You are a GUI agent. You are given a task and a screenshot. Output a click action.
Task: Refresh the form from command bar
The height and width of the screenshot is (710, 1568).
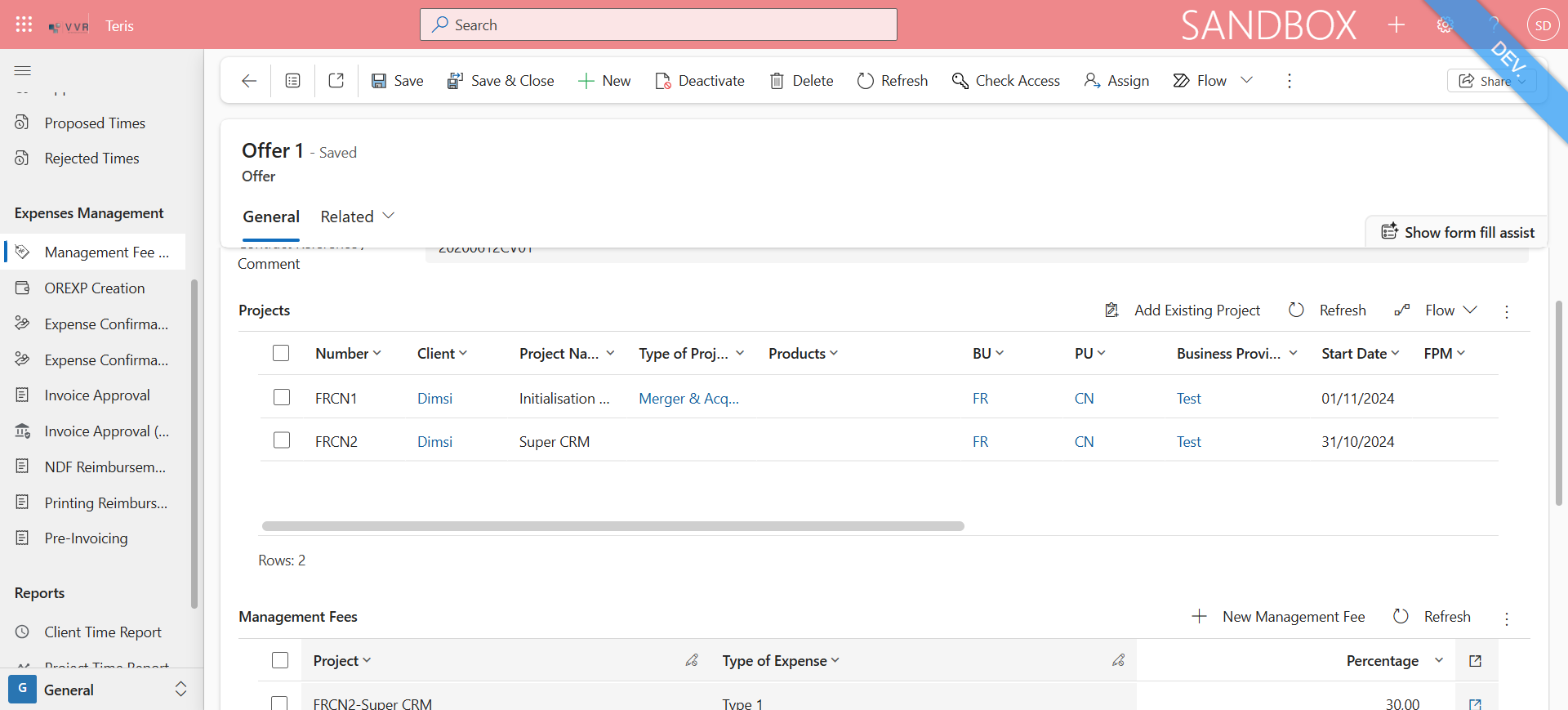[893, 81]
